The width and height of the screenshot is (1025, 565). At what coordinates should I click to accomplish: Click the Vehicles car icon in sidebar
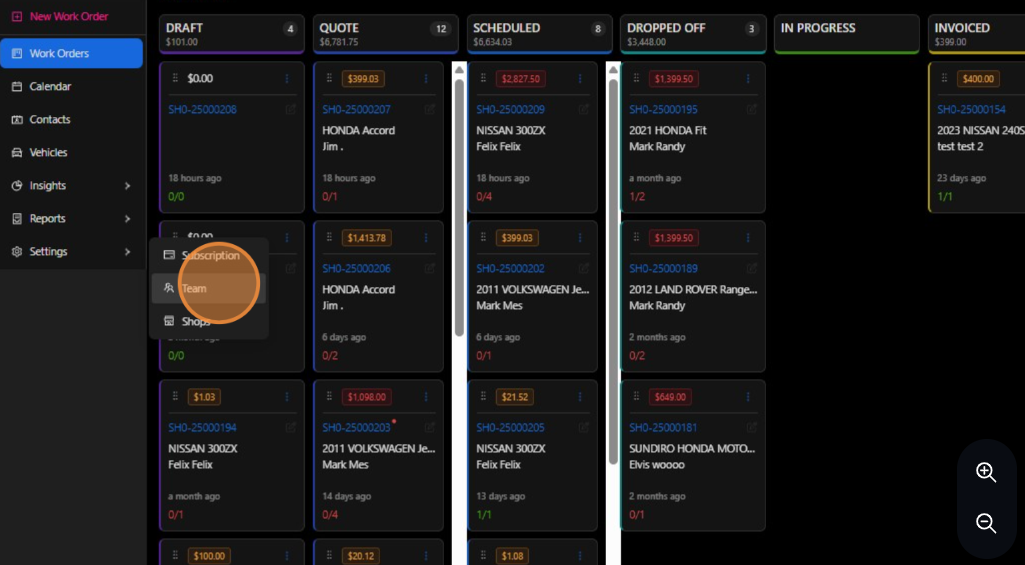pyautogui.click(x=17, y=152)
